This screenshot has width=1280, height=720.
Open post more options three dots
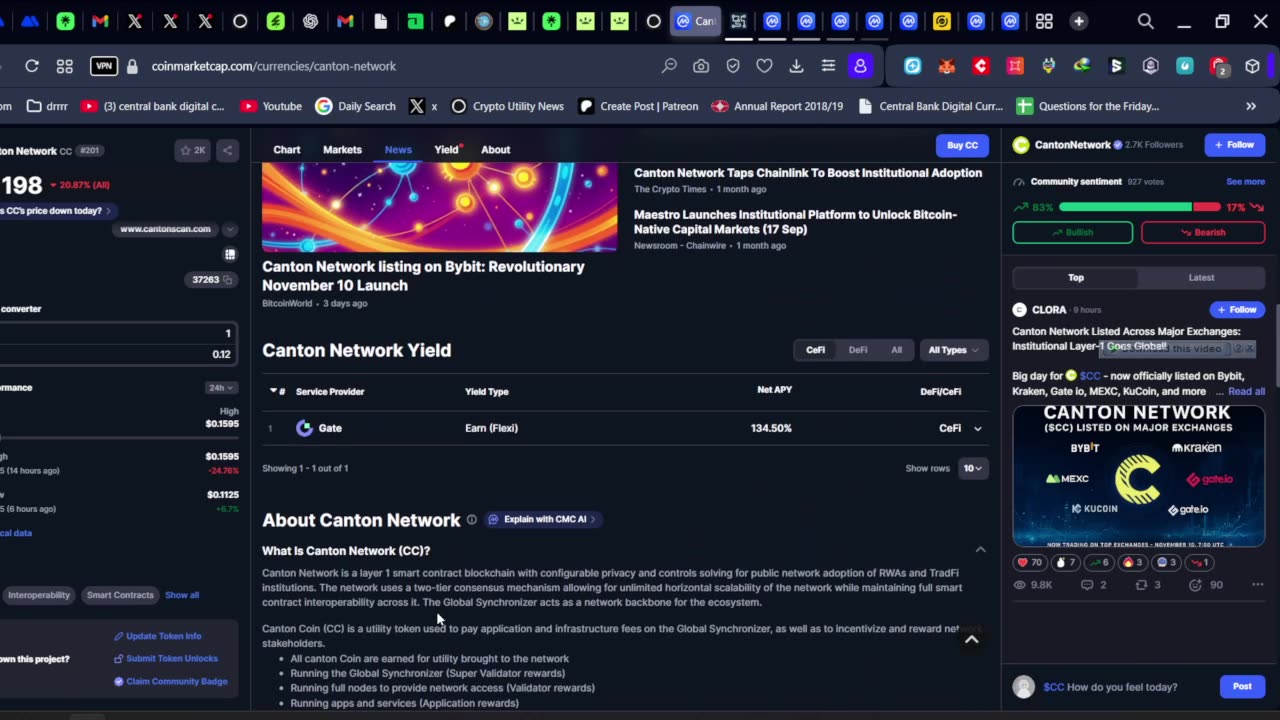(x=1257, y=585)
